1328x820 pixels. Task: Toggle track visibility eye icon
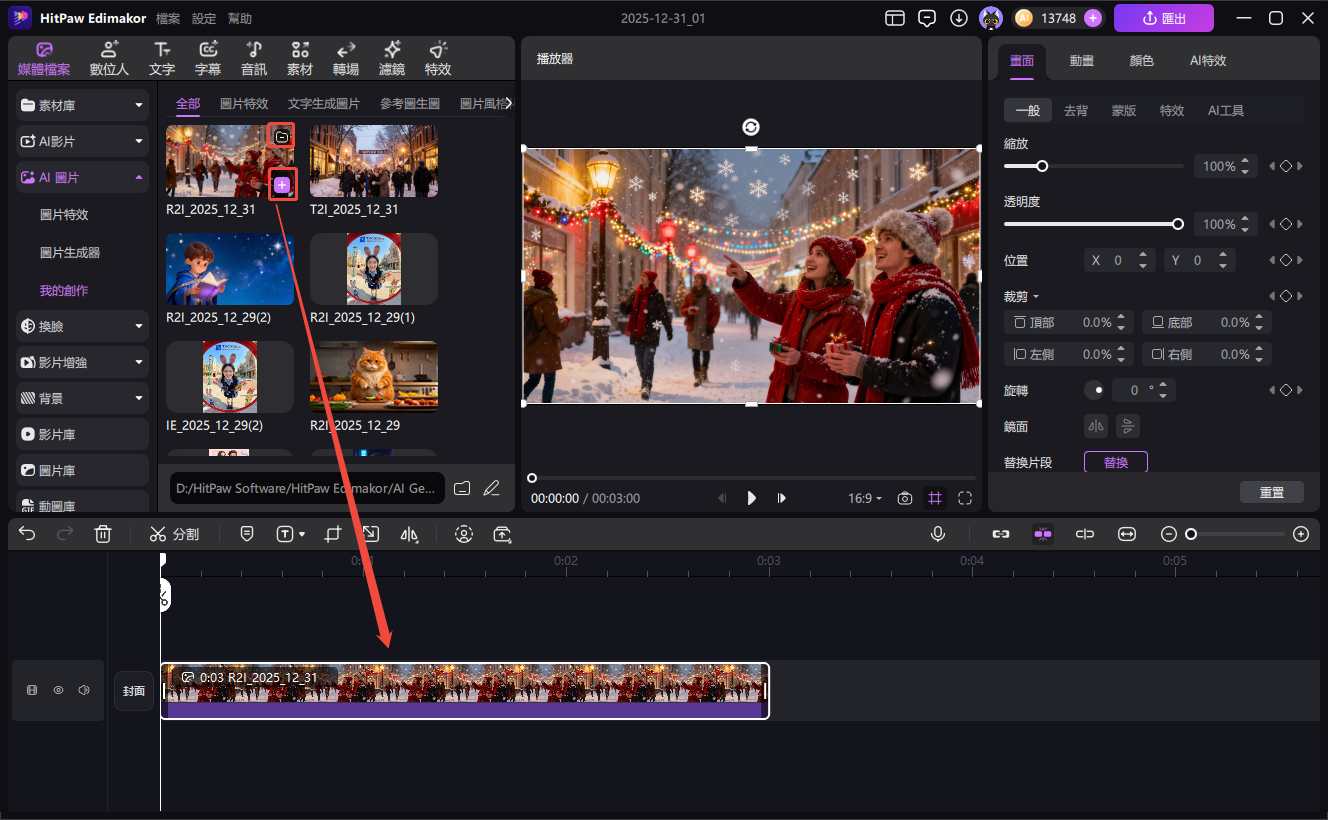click(x=58, y=690)
